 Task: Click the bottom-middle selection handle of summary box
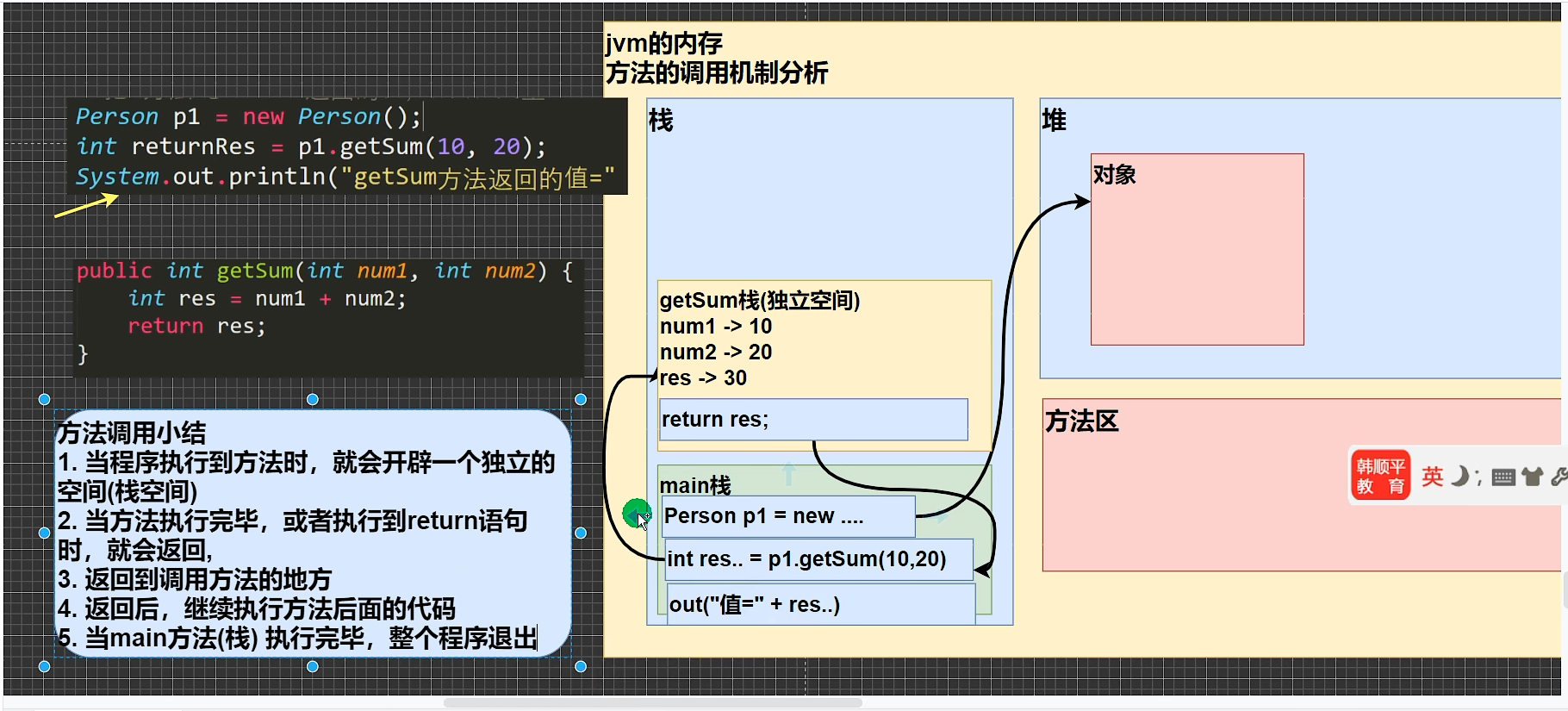313,666
